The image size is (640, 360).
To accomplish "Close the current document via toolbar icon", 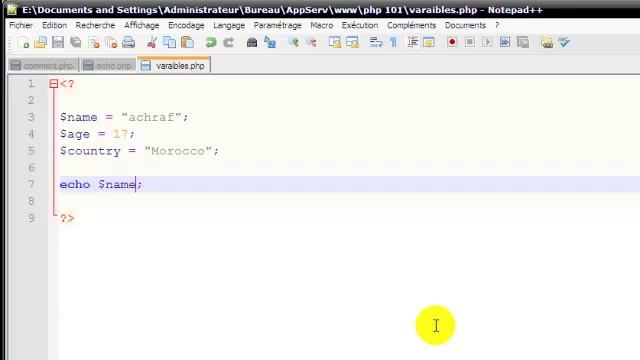I will coord(94,42).
